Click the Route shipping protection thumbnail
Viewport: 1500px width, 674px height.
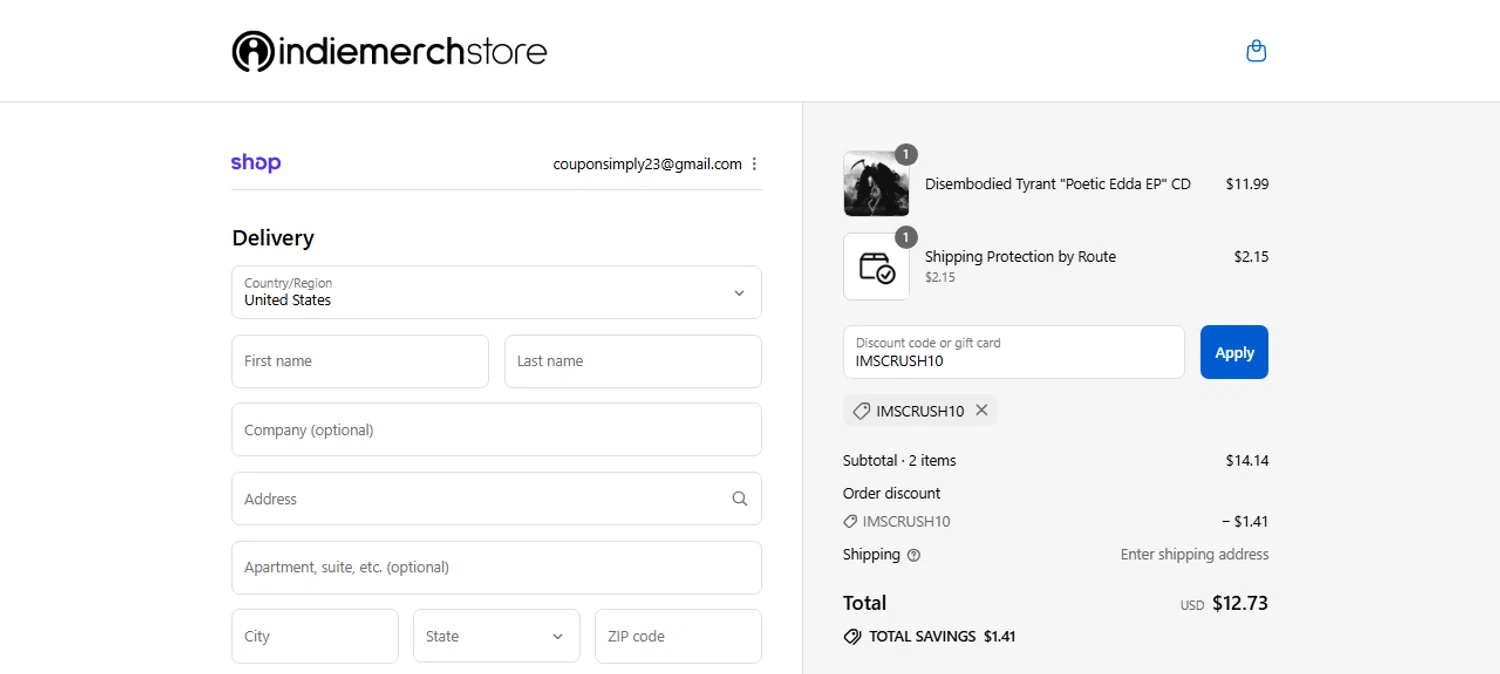point(876,266)
